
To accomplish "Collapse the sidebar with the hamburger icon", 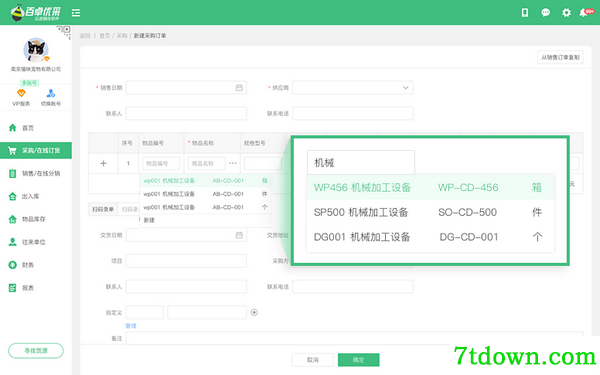I will point(76,13).
